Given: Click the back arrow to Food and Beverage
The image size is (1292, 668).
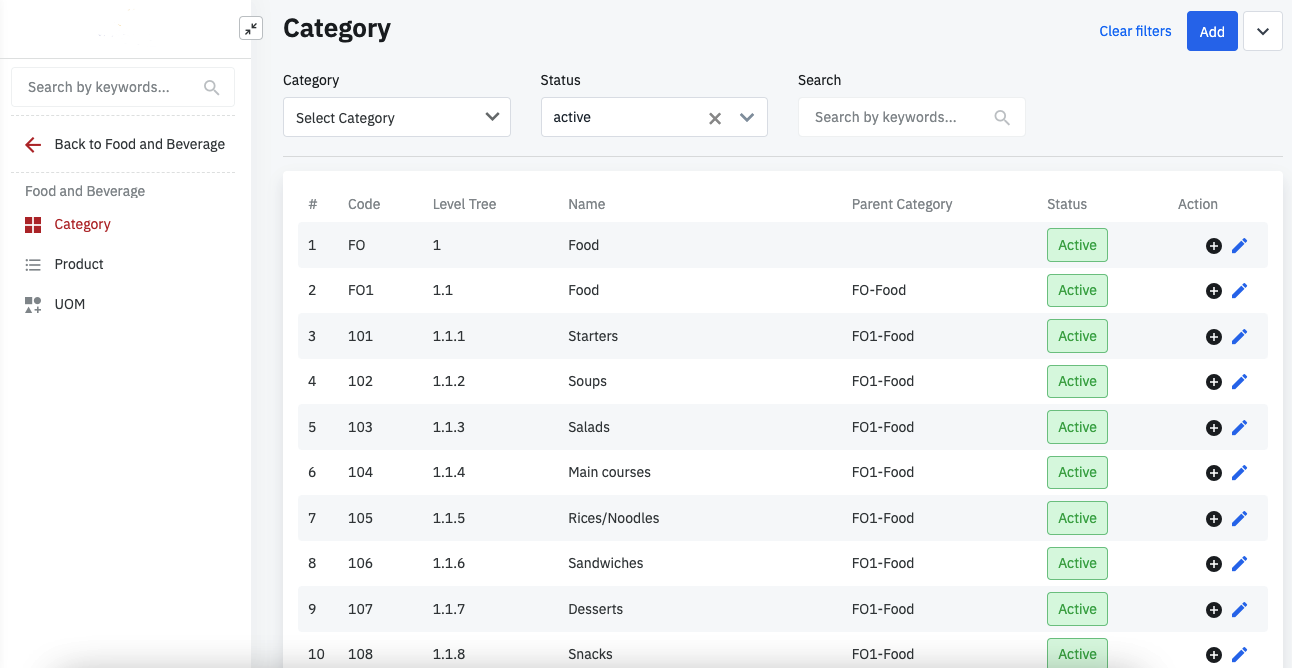Looking at the screenshot, I should click(x=33, y=145).
